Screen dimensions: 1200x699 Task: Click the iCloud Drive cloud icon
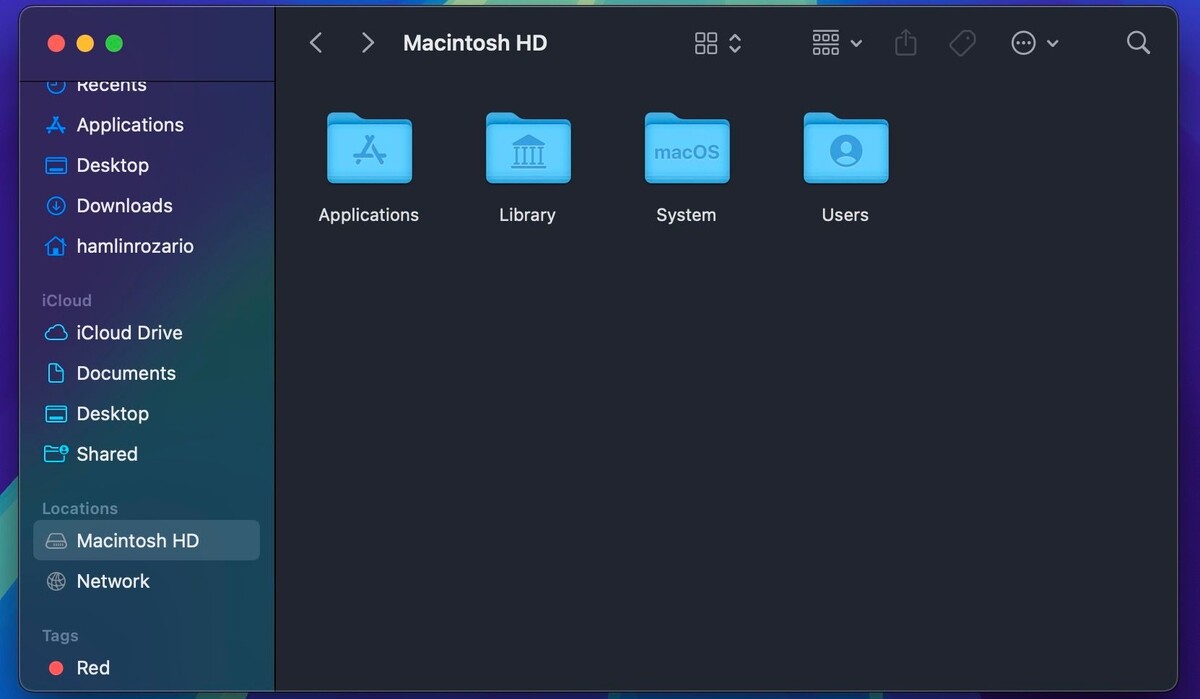coord(56,333)
